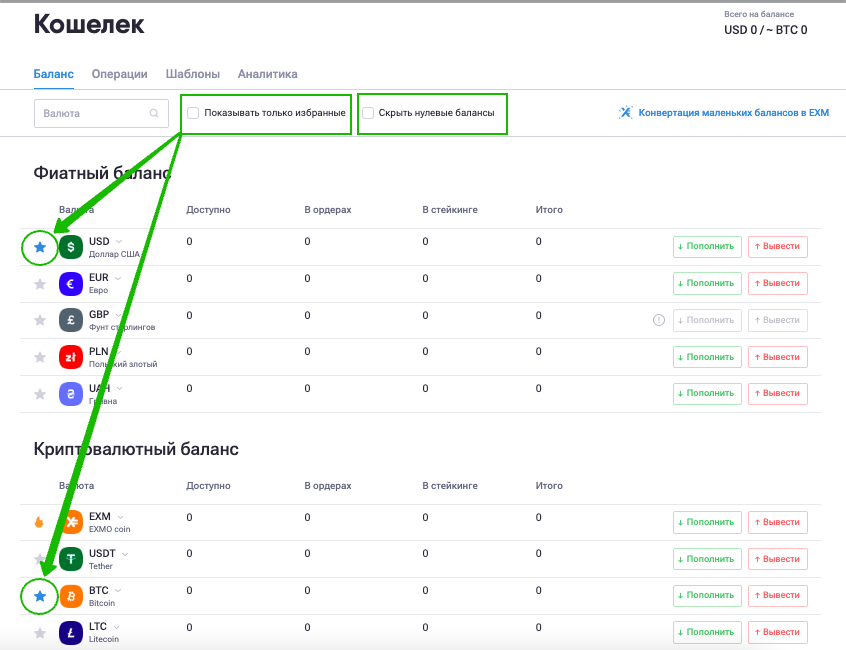Expand the LTC currency chevron

(x=116, y=627)
